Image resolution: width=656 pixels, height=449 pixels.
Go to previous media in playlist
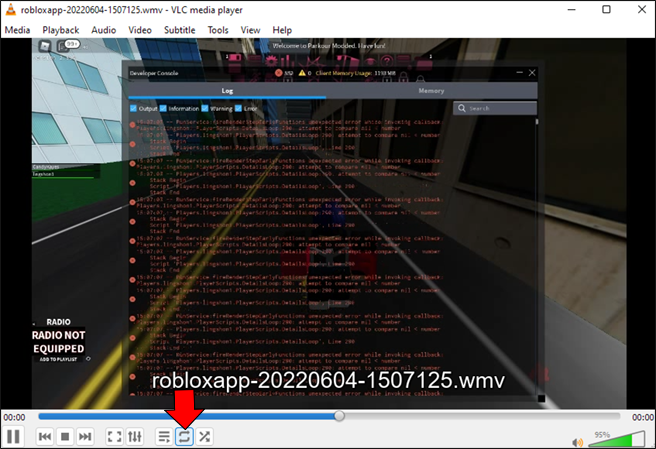point(45,436)
